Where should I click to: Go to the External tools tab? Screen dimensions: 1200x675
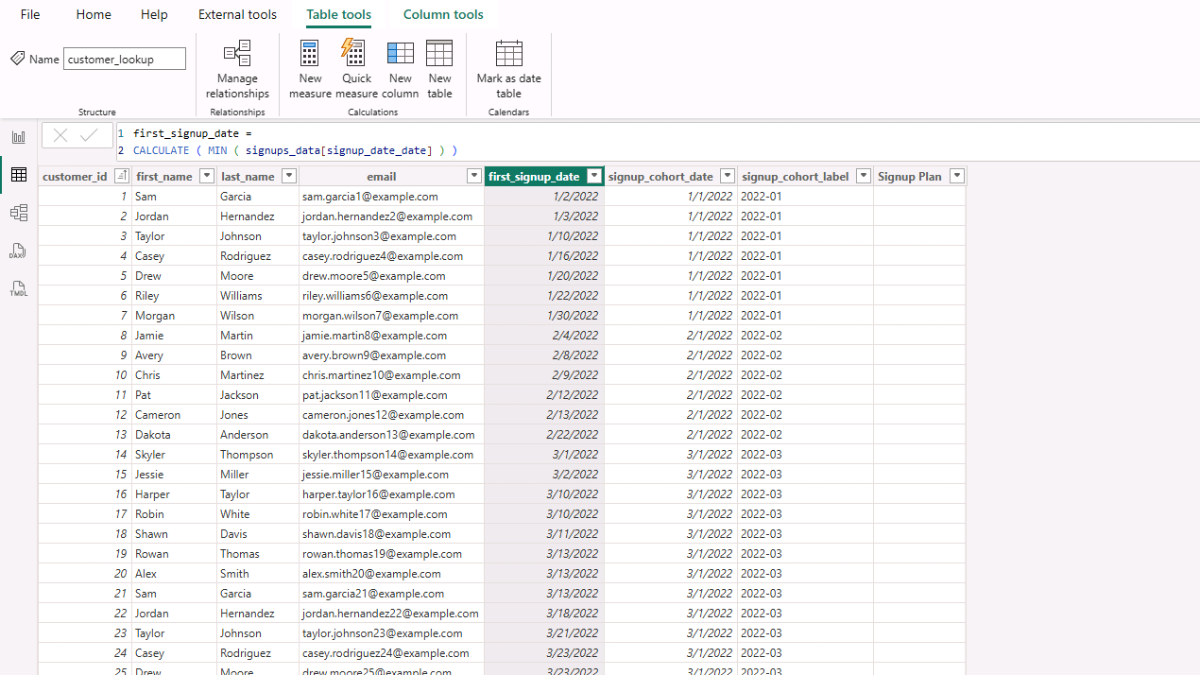(x=237, y=15)
